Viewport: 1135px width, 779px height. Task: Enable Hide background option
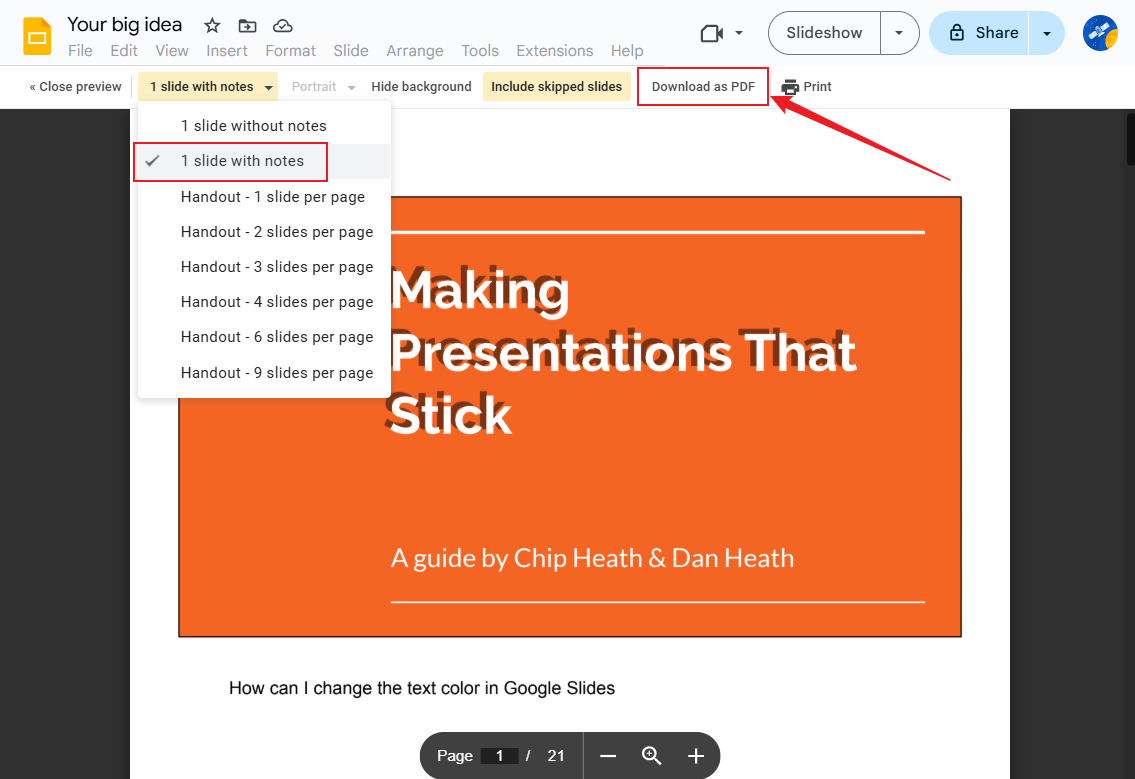pos(421,86)
